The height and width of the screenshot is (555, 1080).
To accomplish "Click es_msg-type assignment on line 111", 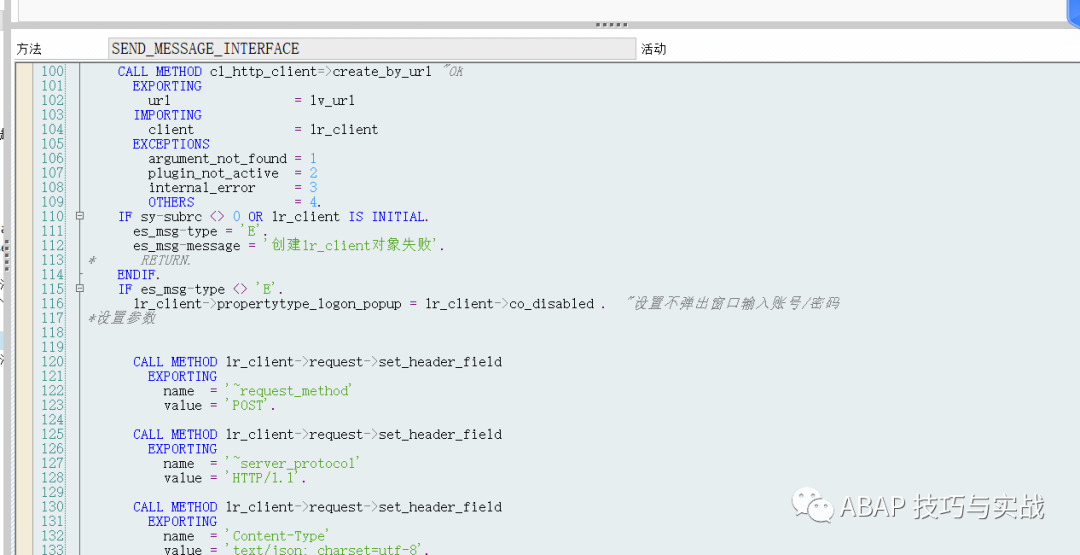I will (x=175, y=231).
